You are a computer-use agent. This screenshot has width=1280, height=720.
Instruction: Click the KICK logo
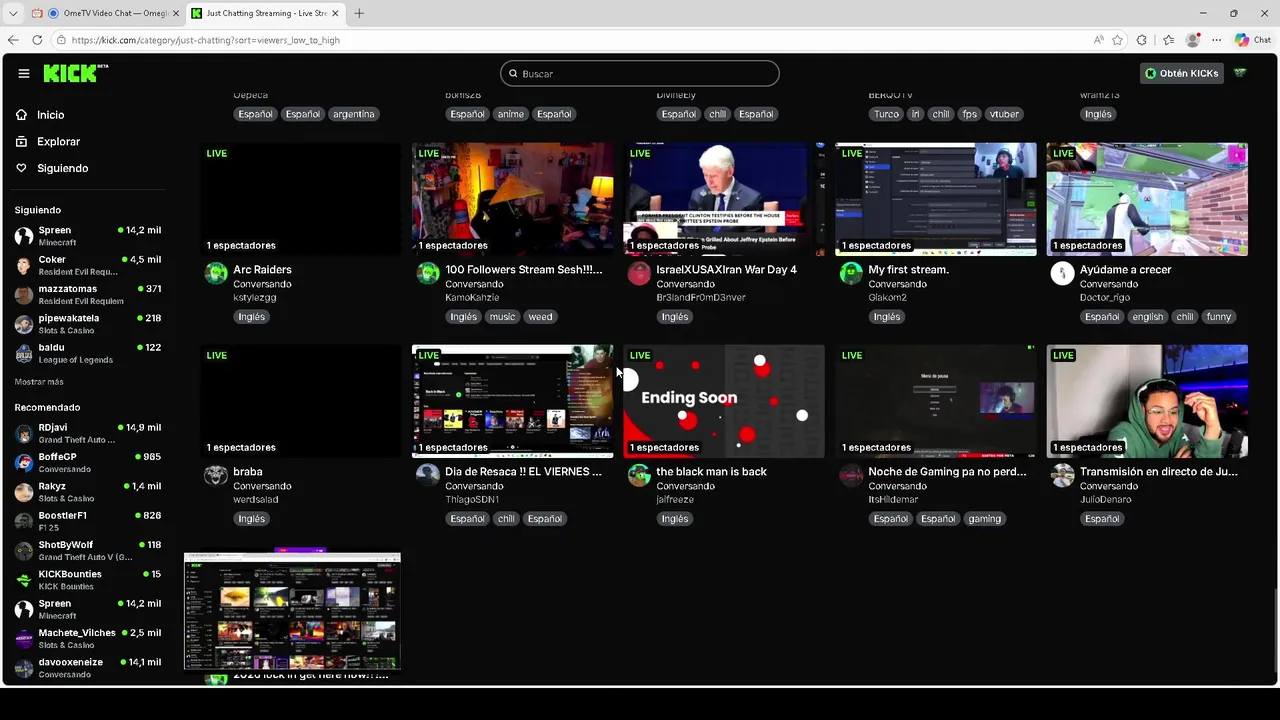76,73
